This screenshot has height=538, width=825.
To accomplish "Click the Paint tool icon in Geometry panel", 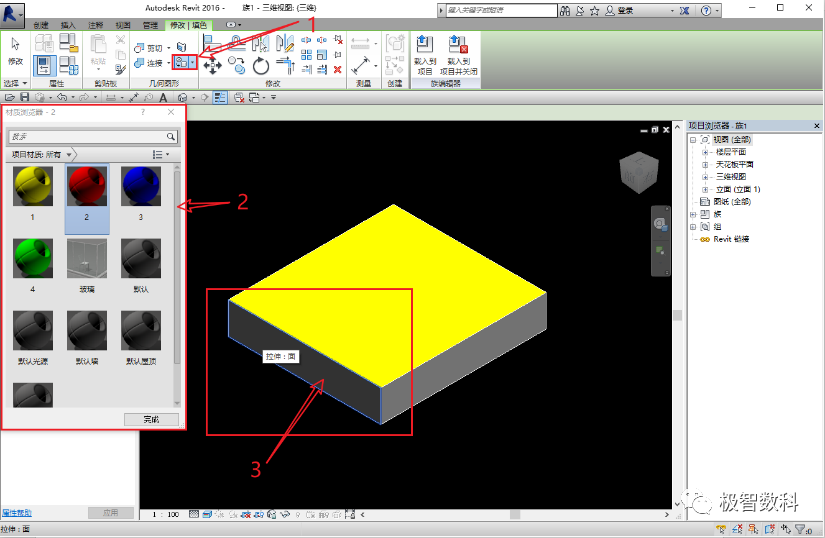I will [x=182, y=63].
